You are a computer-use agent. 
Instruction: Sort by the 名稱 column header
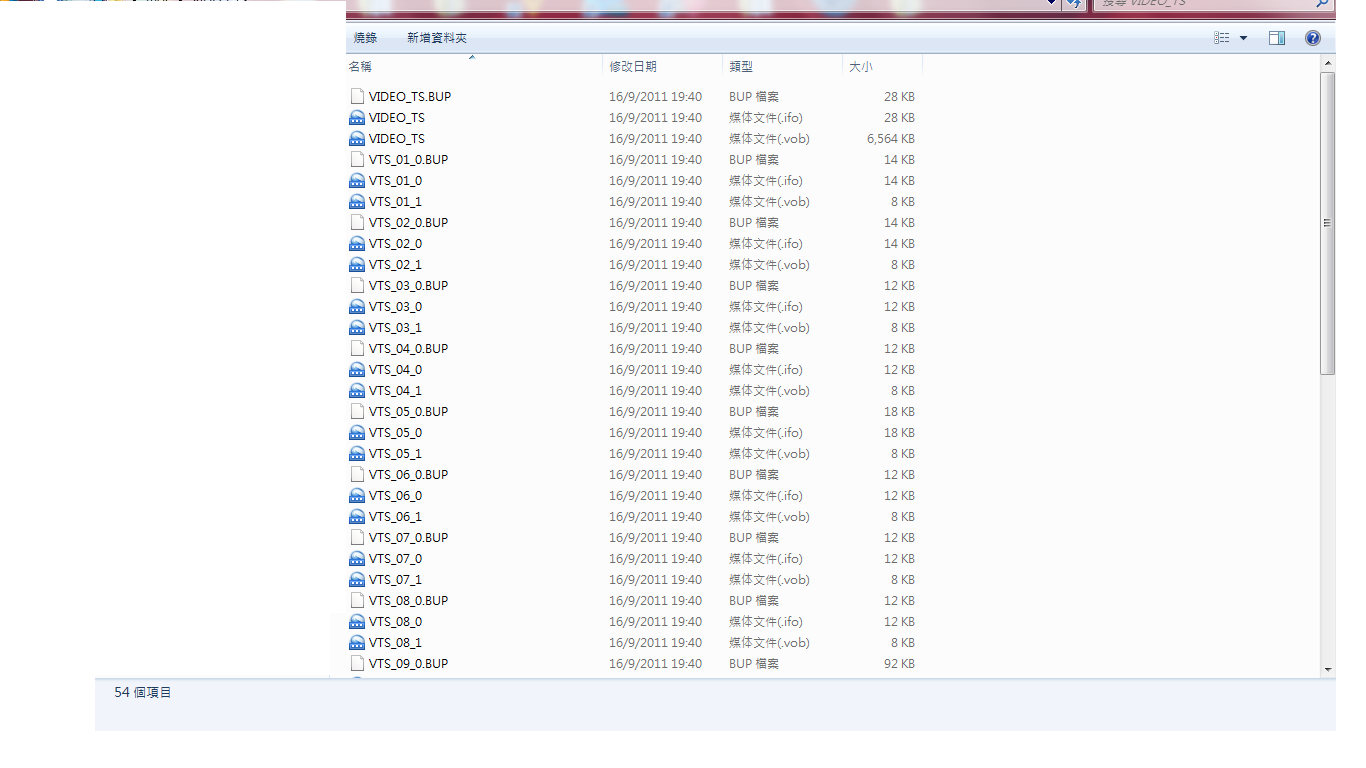[360, 66]
